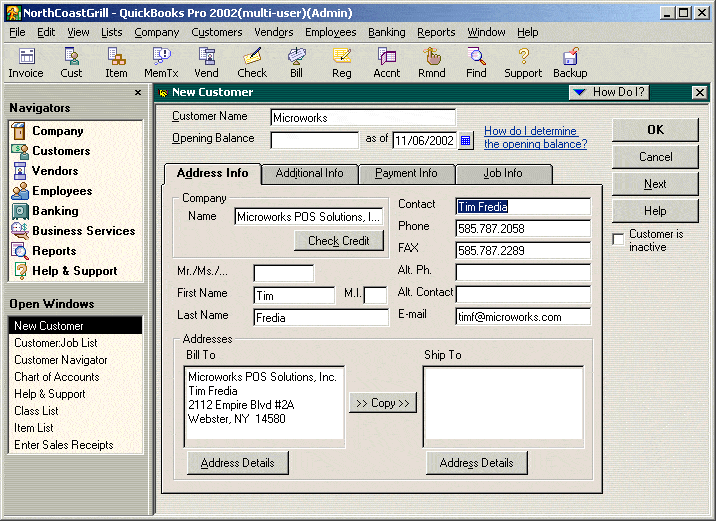Click the Reg toolbar icon
Image resolution: width=716 pixels, height=521 pixels.
click(342, 63)
